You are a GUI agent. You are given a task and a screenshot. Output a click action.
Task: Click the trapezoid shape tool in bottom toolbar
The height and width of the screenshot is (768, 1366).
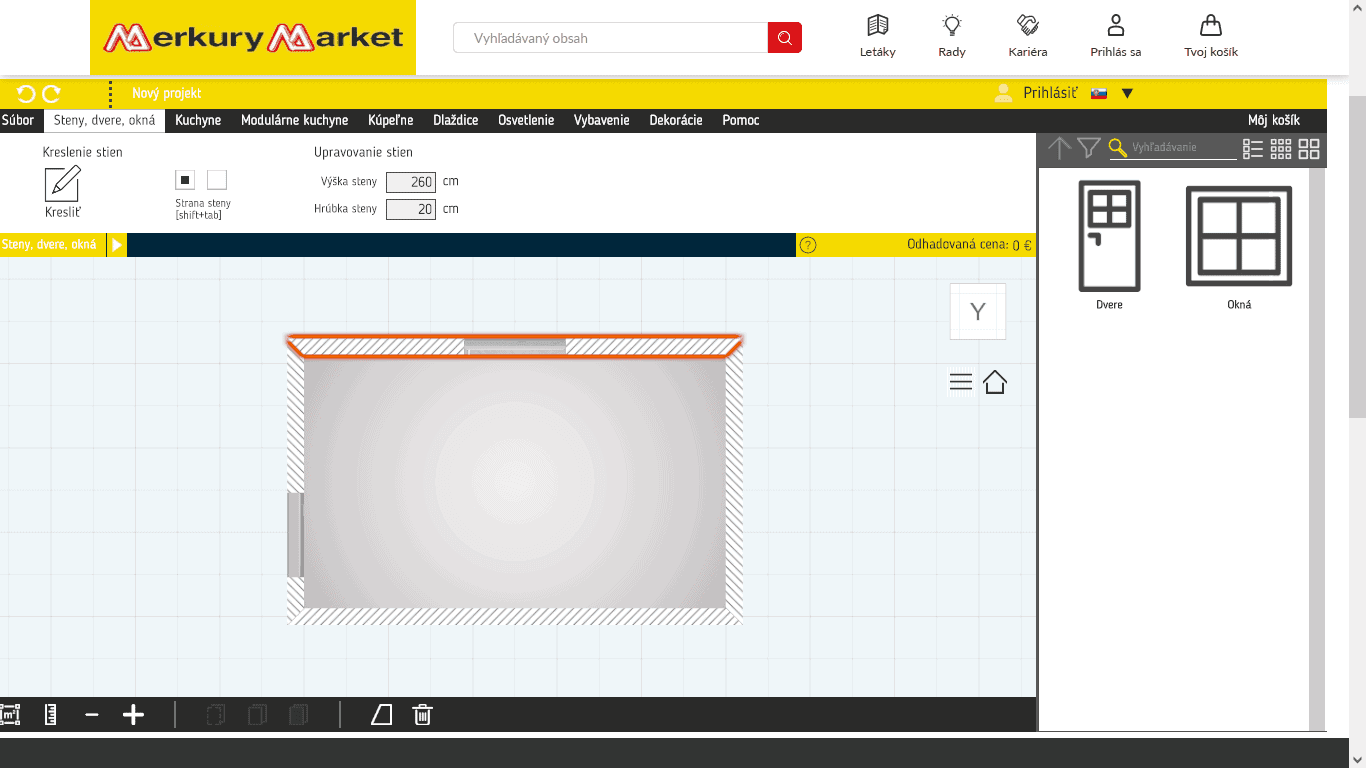[381, 714]
